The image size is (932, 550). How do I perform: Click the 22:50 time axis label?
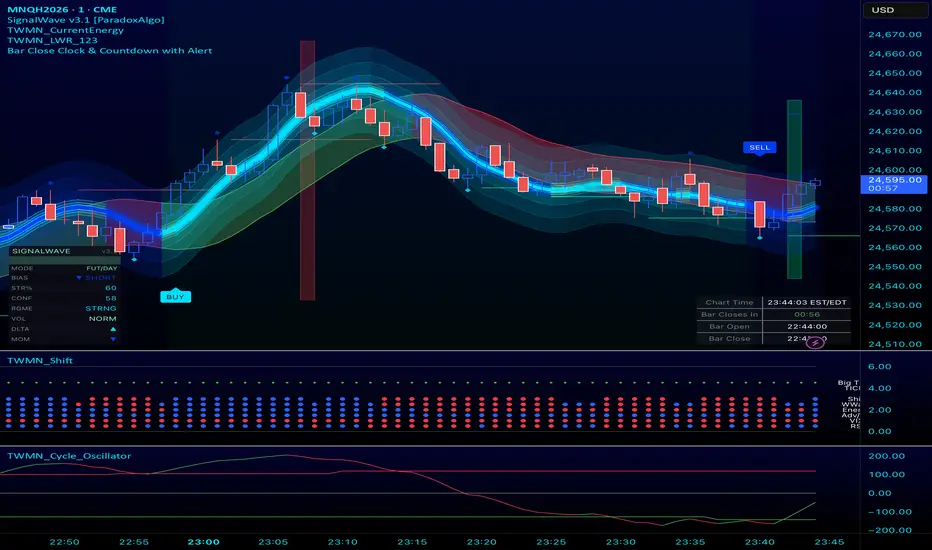click(64, 542)
